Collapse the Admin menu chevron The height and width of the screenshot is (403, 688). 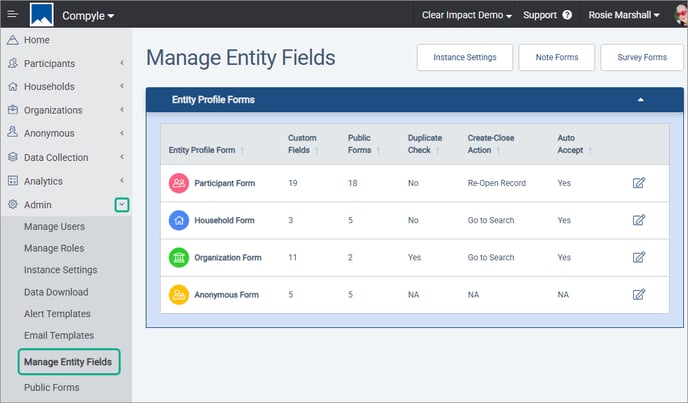pos(122,205)
